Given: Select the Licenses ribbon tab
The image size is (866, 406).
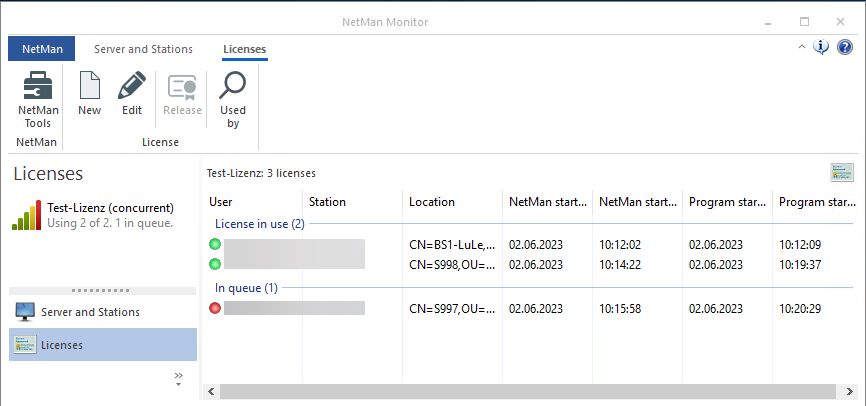Looking at the screenshot, I should point(244,49).
